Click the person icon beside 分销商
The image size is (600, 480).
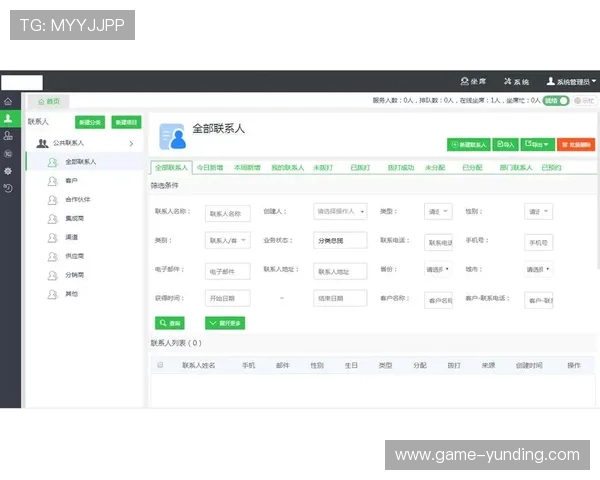click(x=52, y=275)
